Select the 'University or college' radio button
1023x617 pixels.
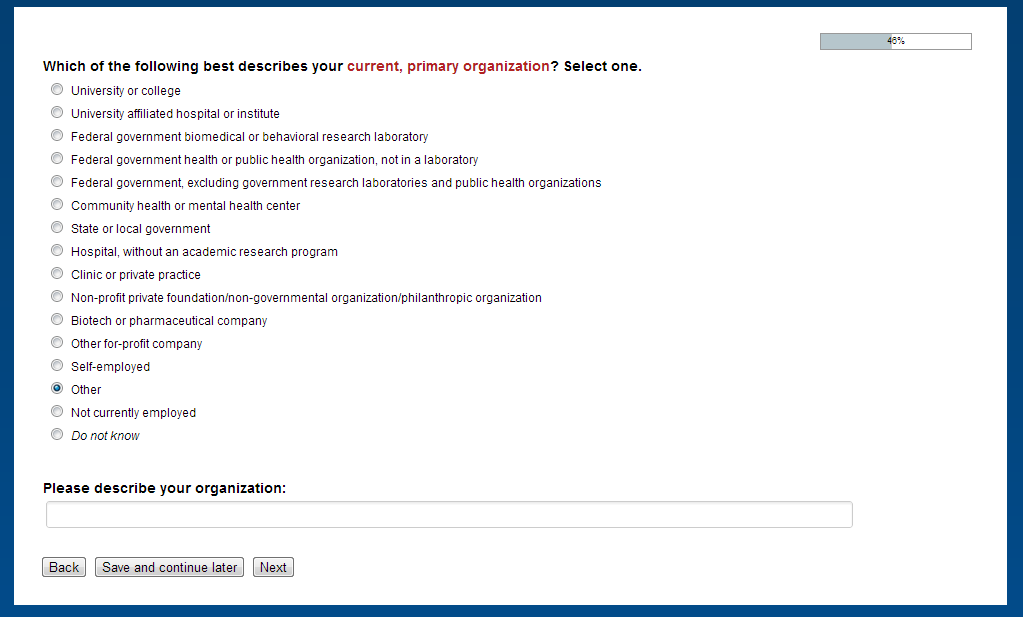click(57, 90)
